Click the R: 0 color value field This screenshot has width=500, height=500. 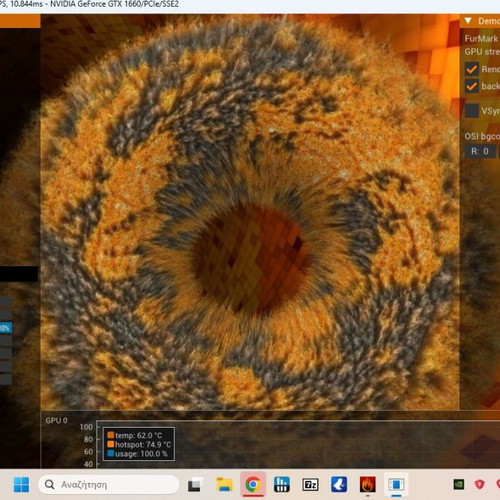click(480, 151)
